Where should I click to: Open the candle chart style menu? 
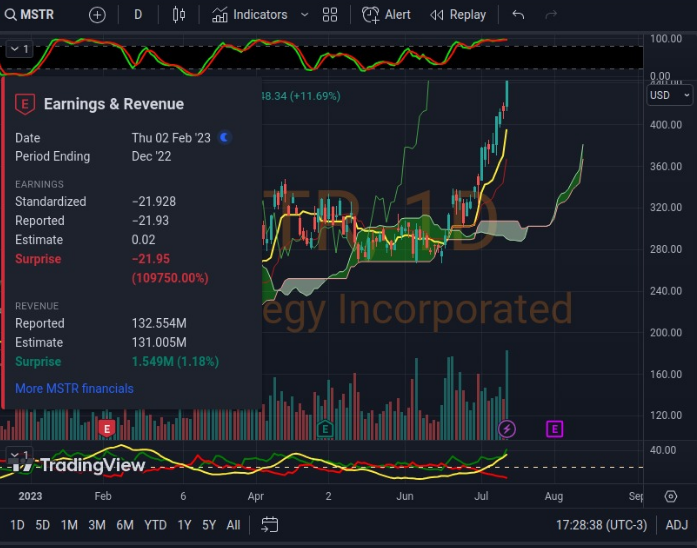pyautogui.click(x=179, y=15)
